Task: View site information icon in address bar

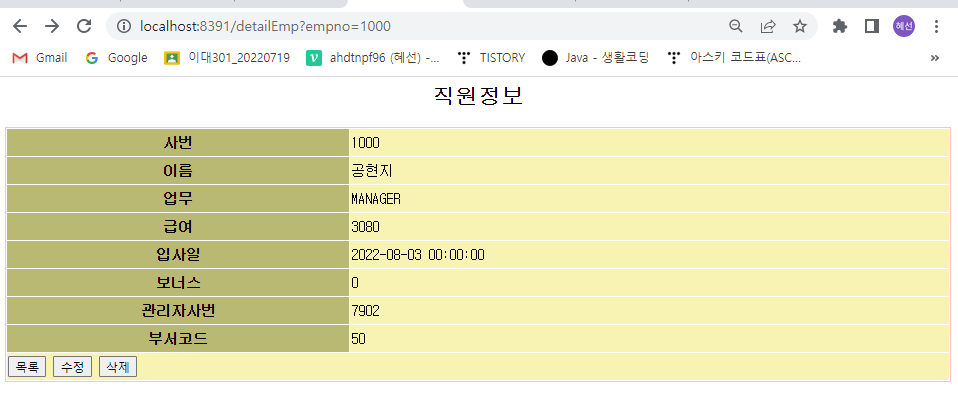Action: click(x=124, y=26)
